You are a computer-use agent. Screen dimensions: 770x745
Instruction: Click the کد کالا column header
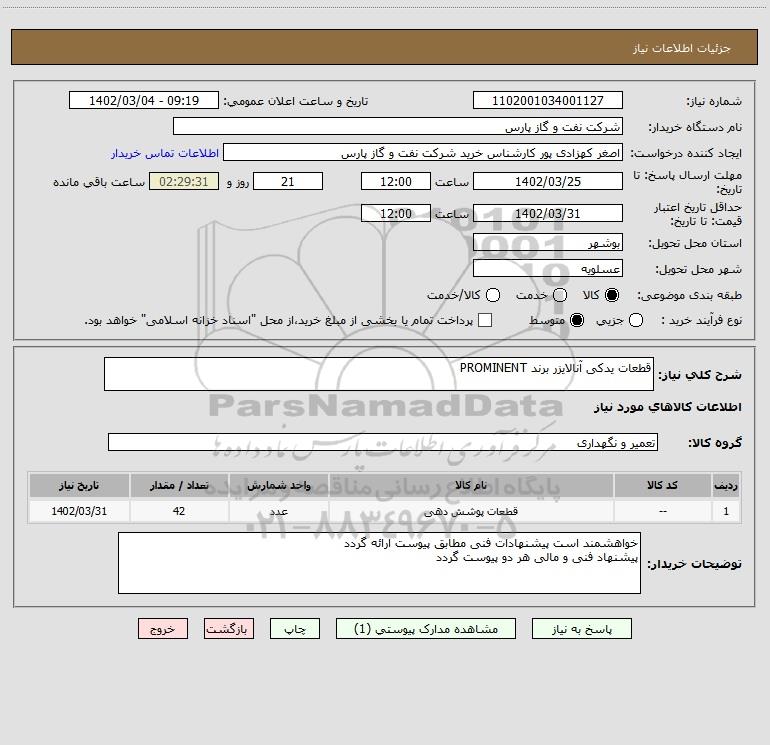[662, 485]
